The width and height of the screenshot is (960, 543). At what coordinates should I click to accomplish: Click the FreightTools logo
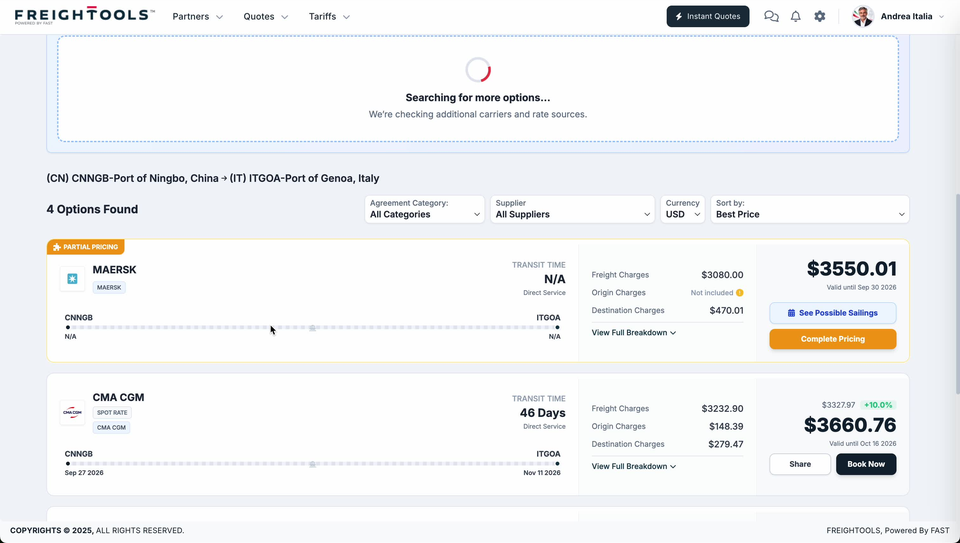84,16
